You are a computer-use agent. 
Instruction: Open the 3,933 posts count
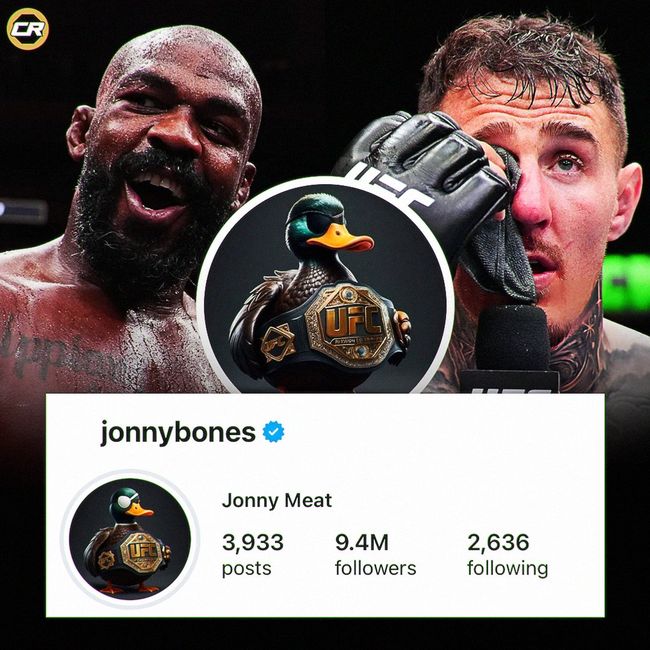click(253, 554)
